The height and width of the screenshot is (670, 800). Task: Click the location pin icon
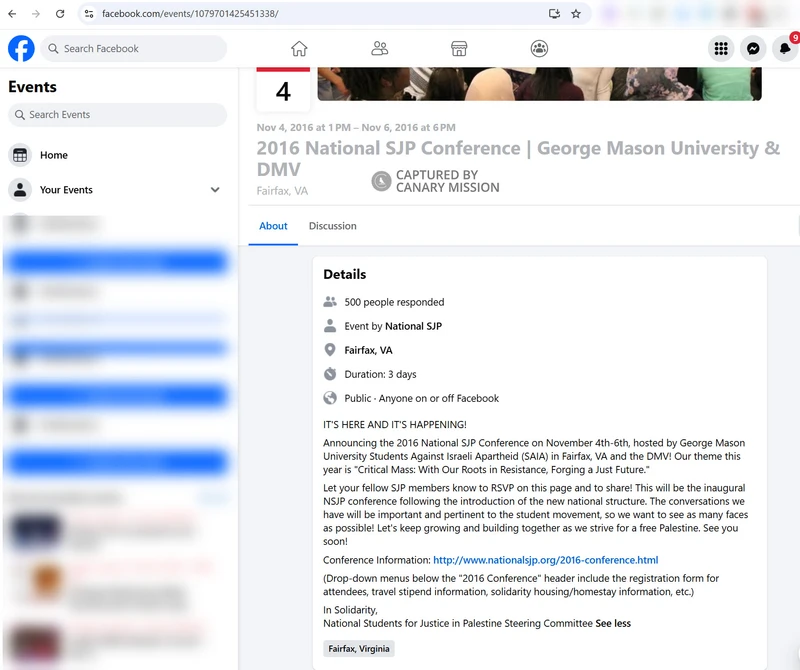(330, 350)
